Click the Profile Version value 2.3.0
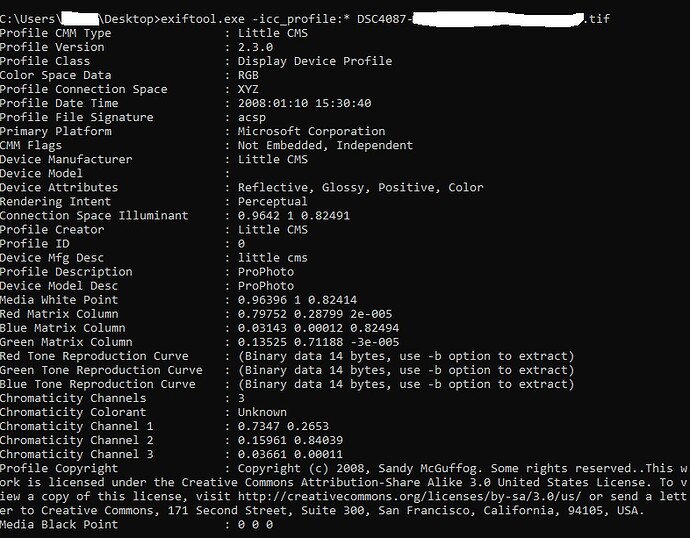This screenshot has height=538, width=690. pyautogui.click(x=258, y=47)
